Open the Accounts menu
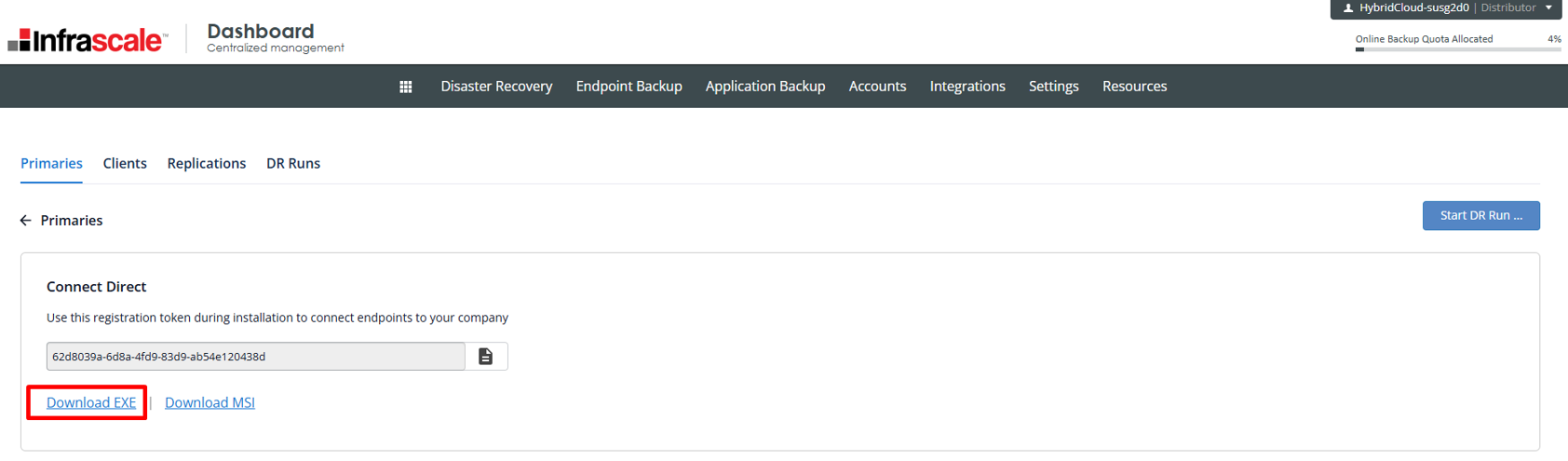 point(877,87)
